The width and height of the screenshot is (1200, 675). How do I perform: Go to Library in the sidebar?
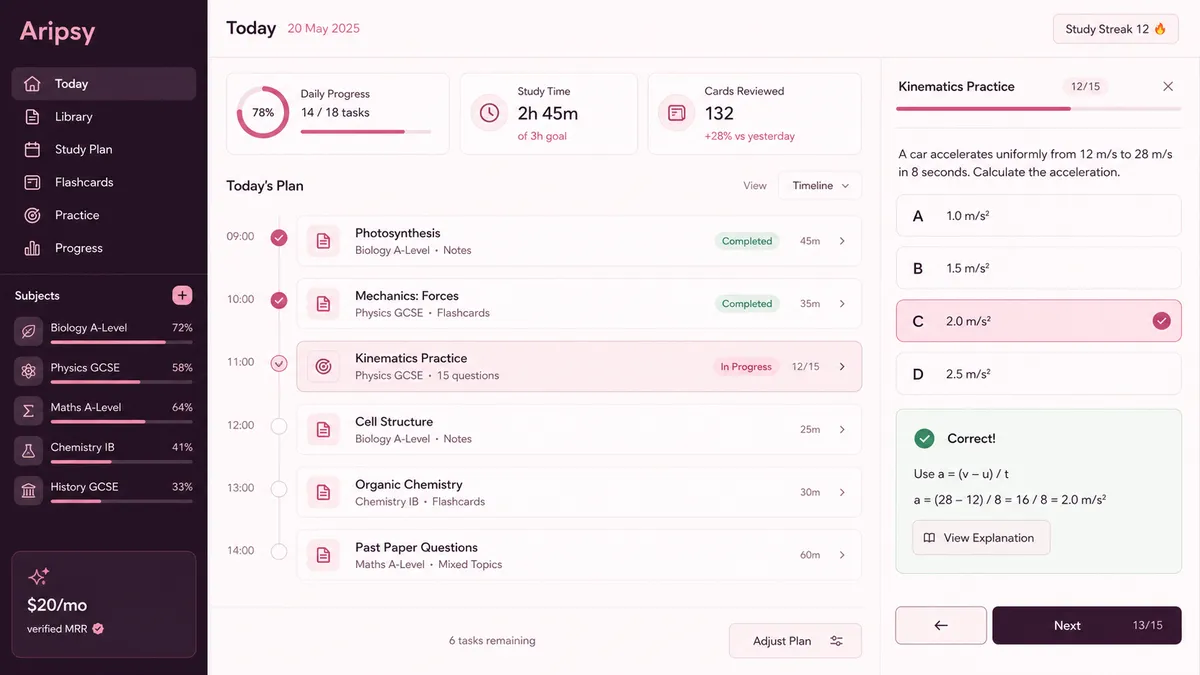coord(104,117)
